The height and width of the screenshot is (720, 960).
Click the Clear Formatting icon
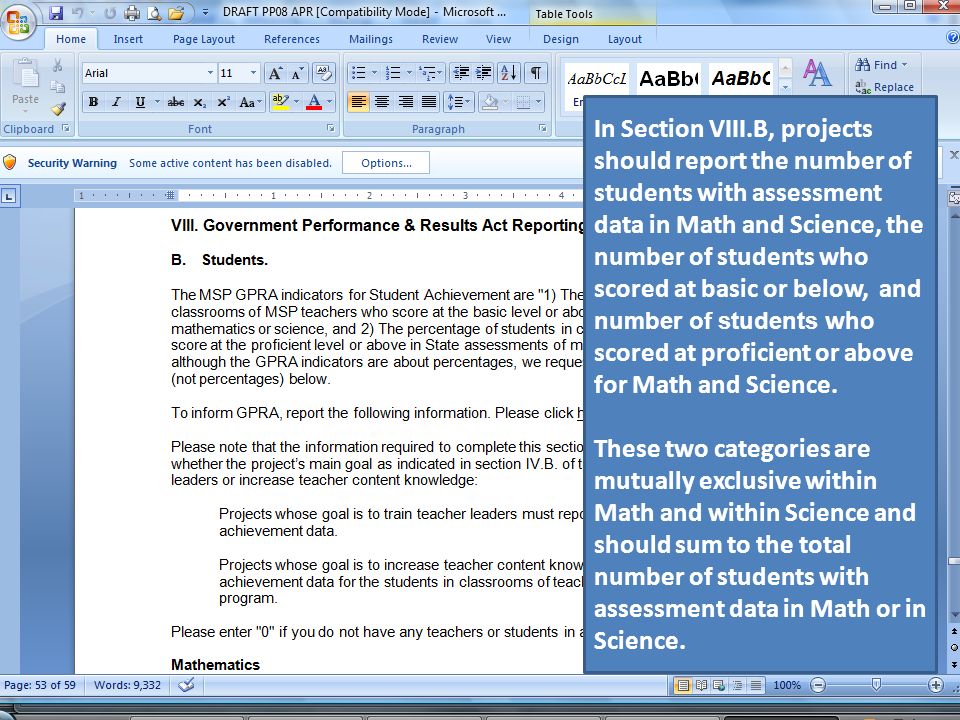[x=323, y=73]
